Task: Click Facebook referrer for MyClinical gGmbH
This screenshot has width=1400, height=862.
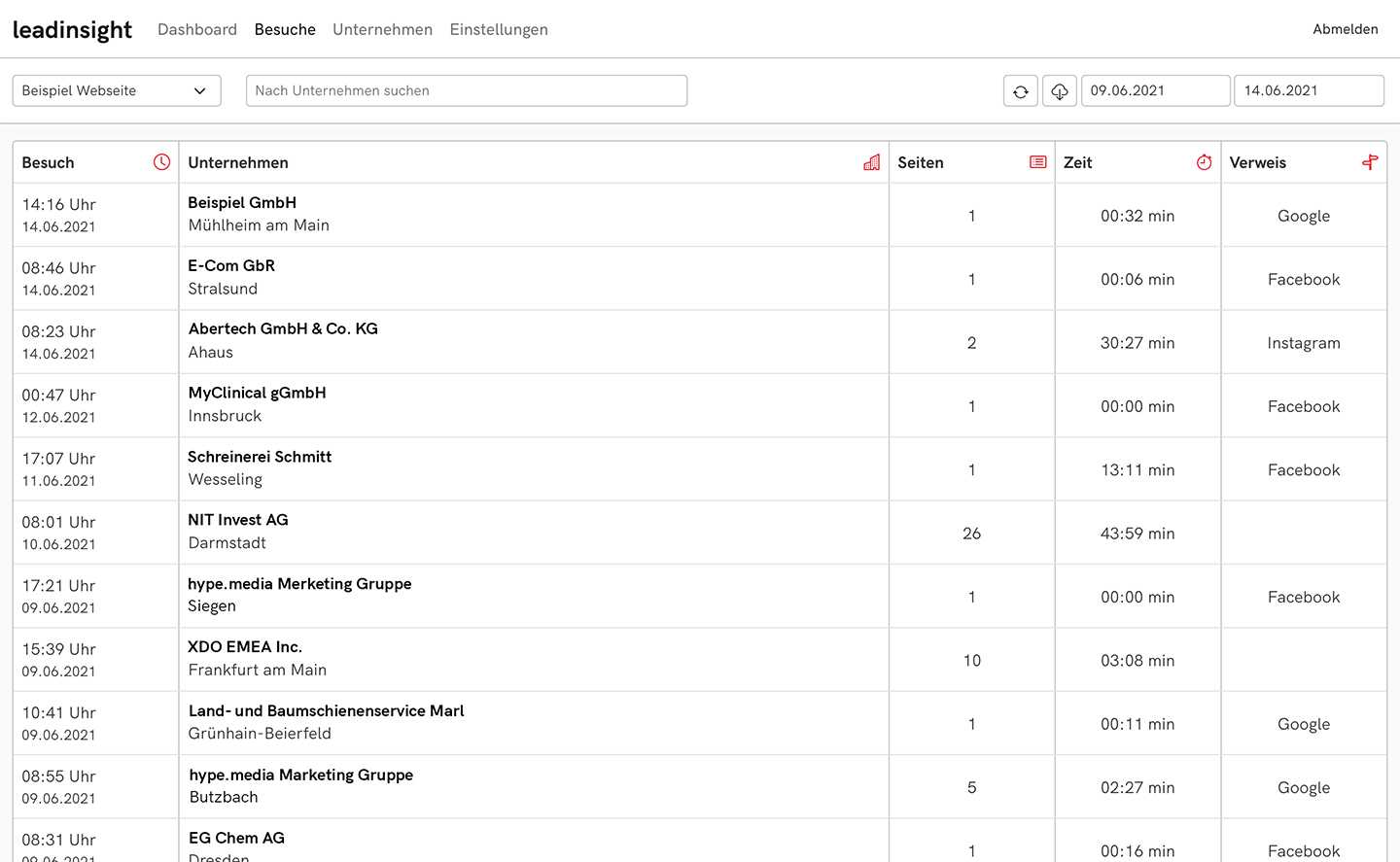Action: [x=1304, y=406]
